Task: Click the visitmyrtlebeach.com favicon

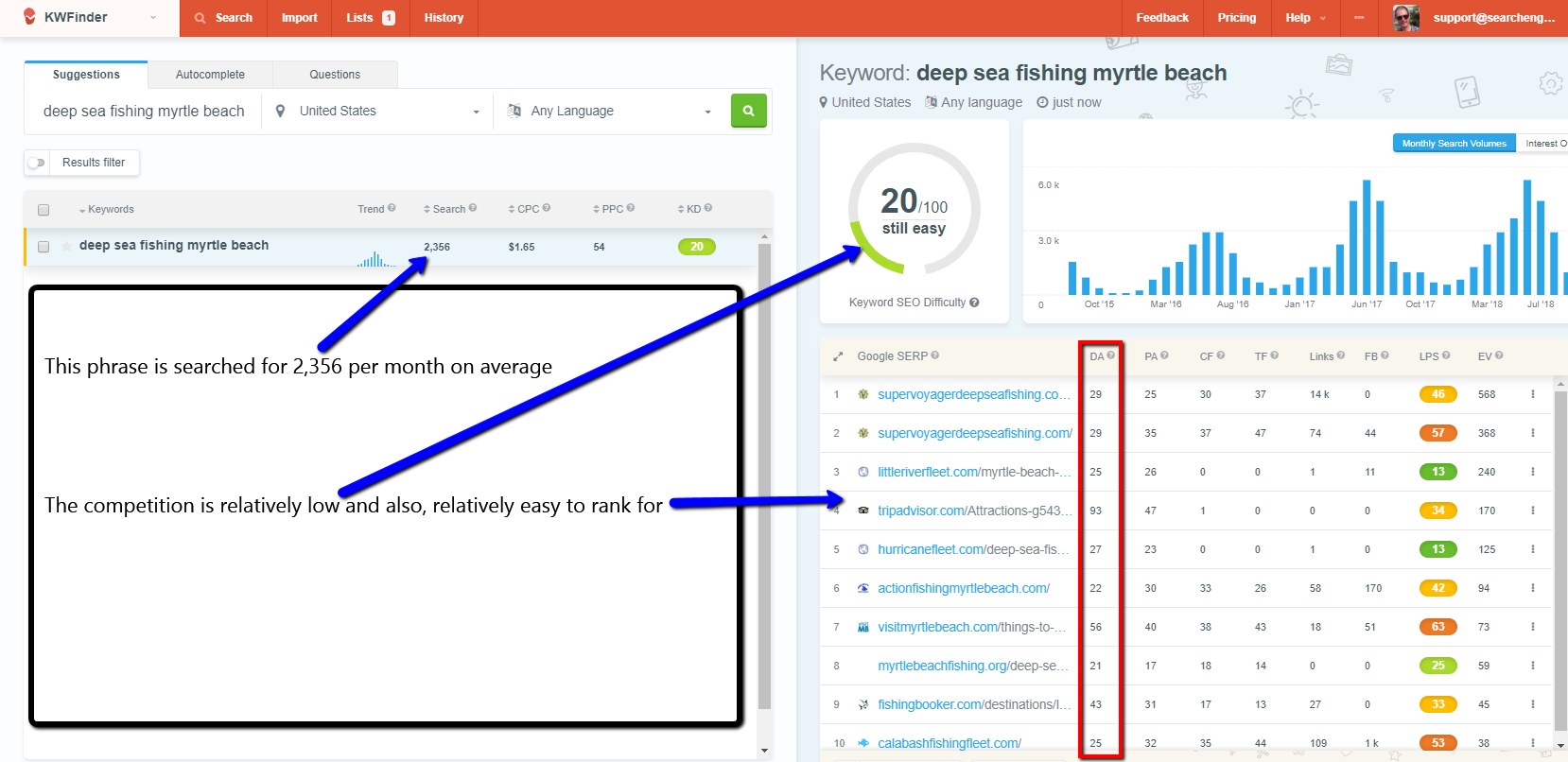Action: (862, 627)
